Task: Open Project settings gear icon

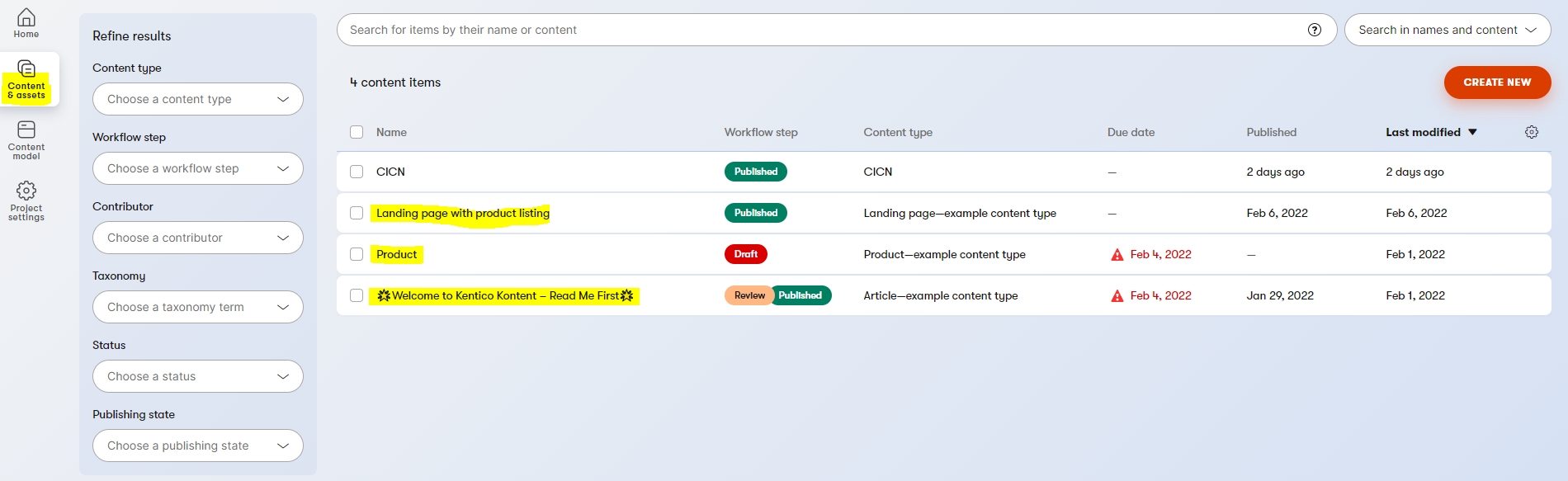Action: [26, 191]
